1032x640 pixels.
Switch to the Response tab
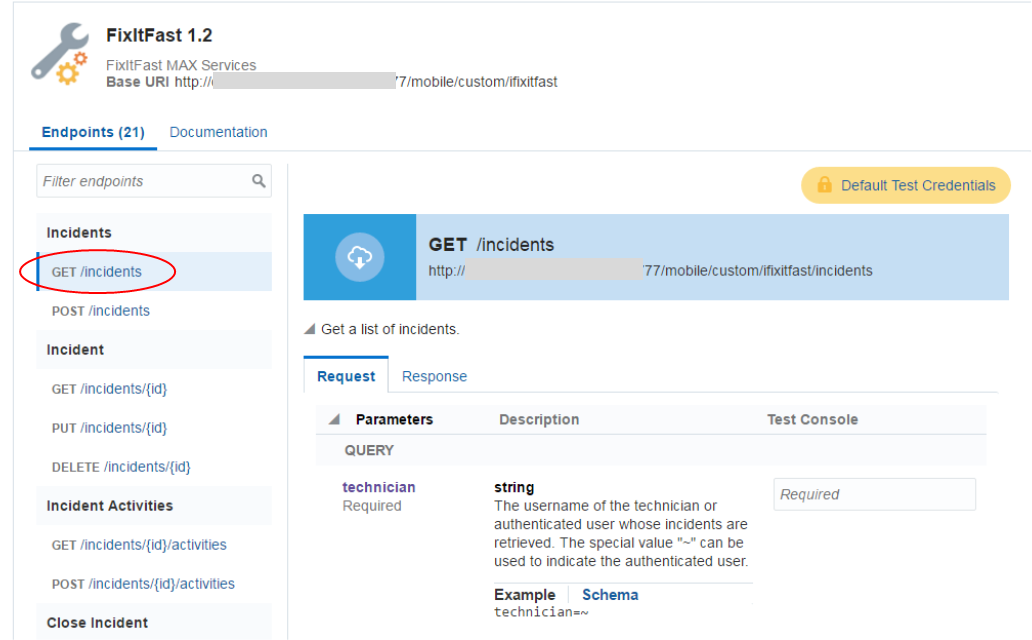[434, 376]
